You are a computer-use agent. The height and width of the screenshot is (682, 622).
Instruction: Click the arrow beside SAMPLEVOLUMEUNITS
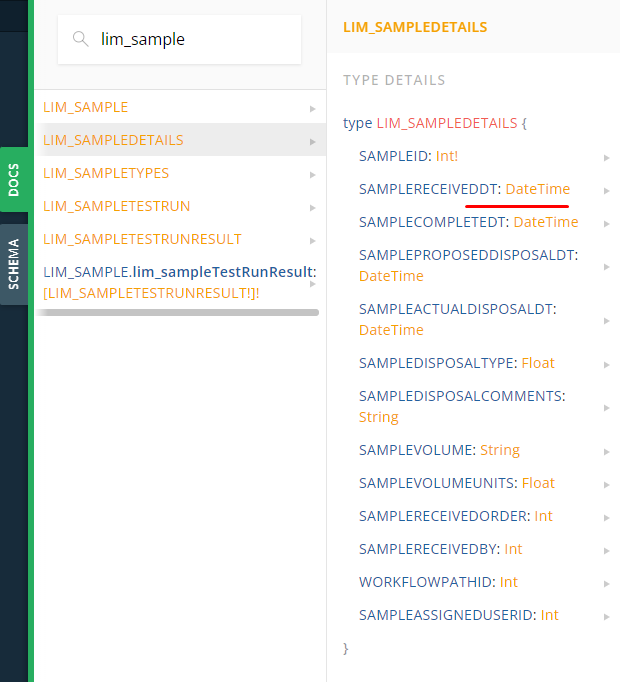(x=607, y=484)
